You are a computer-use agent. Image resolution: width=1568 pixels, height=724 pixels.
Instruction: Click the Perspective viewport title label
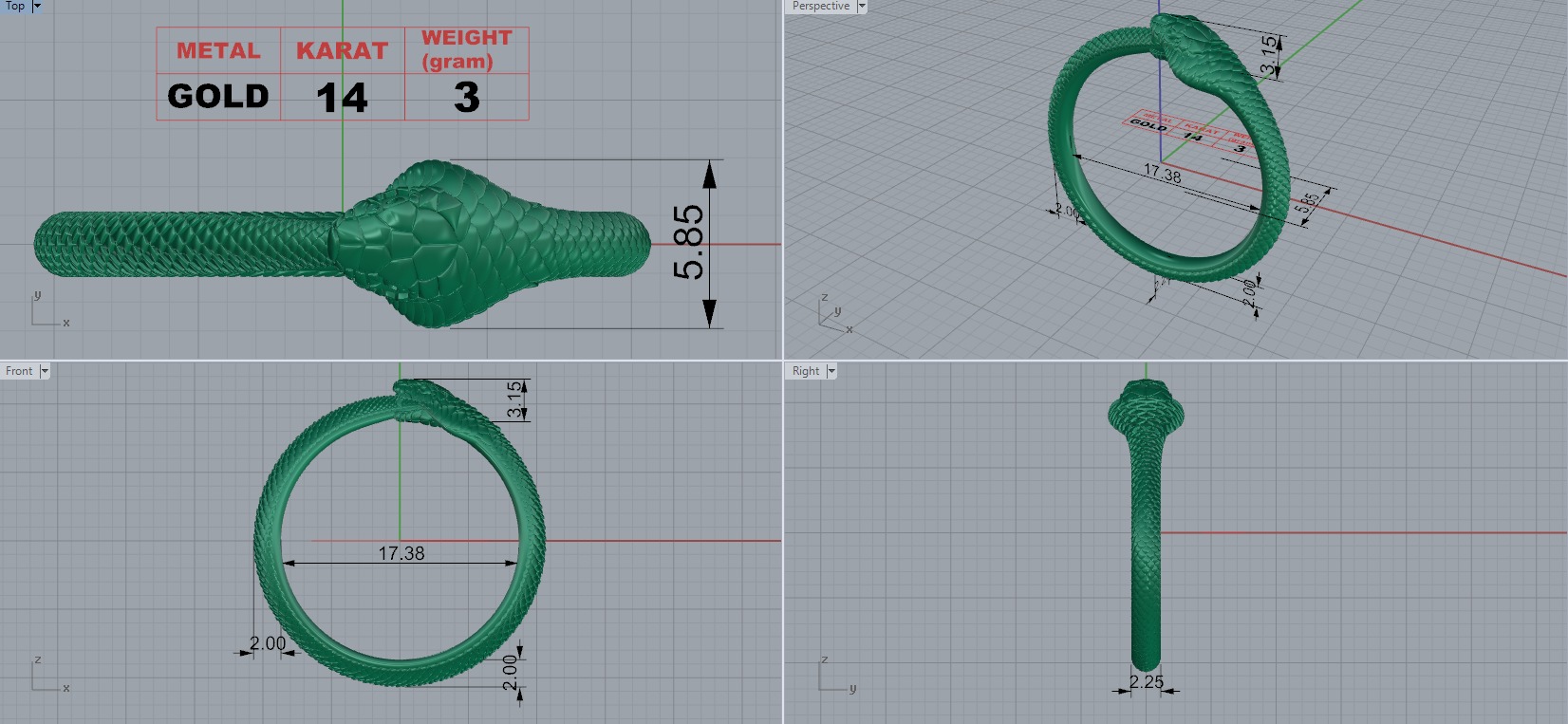coord(821,6)
